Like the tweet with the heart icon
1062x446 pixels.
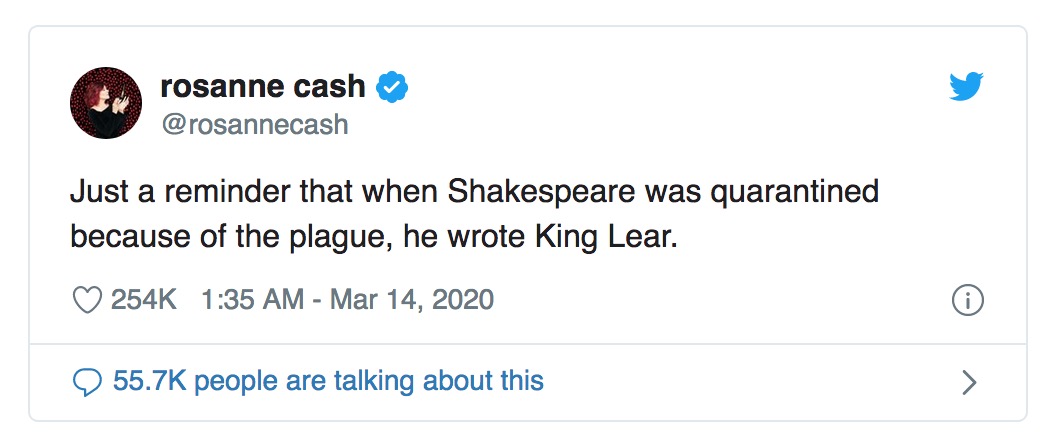point(89,299)
